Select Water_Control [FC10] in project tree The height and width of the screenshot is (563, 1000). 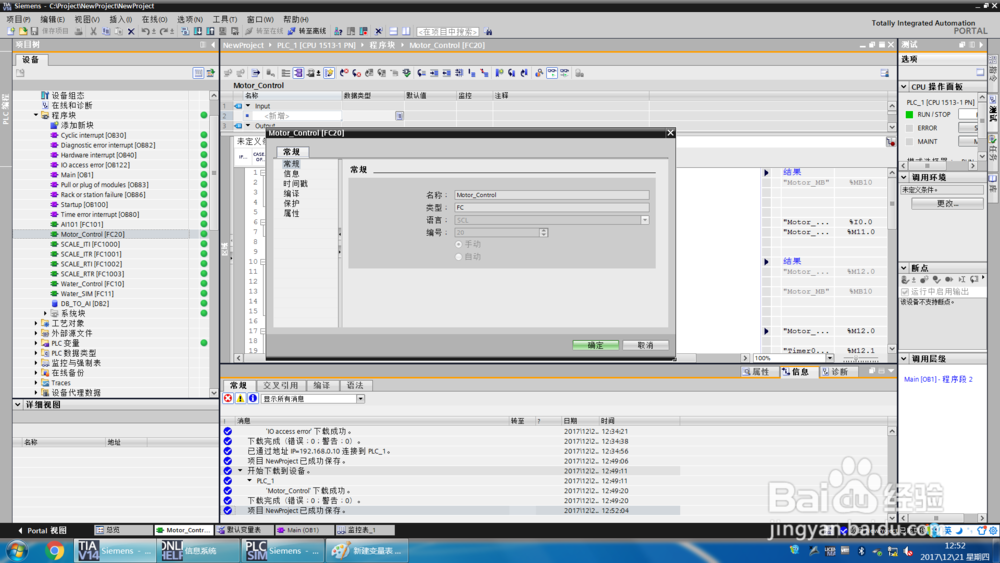(x=92, y=284)
